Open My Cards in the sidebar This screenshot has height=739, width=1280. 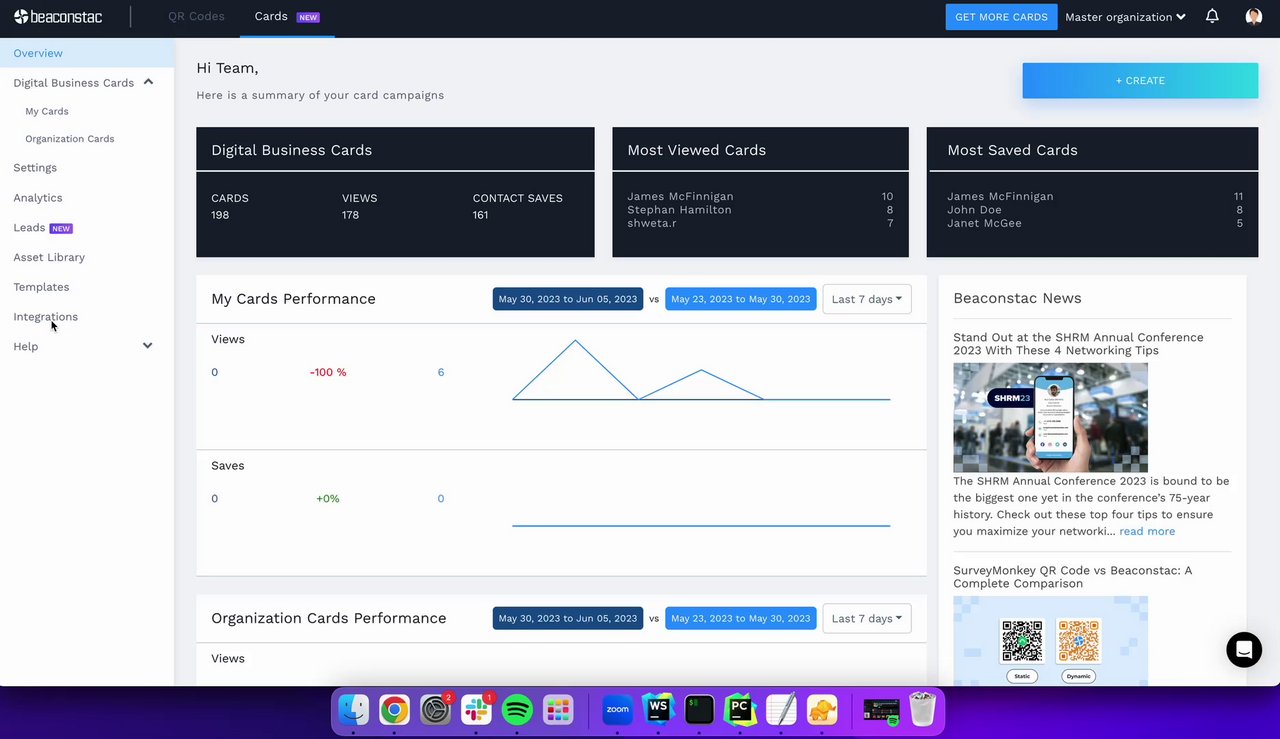(x=47, y=111)
